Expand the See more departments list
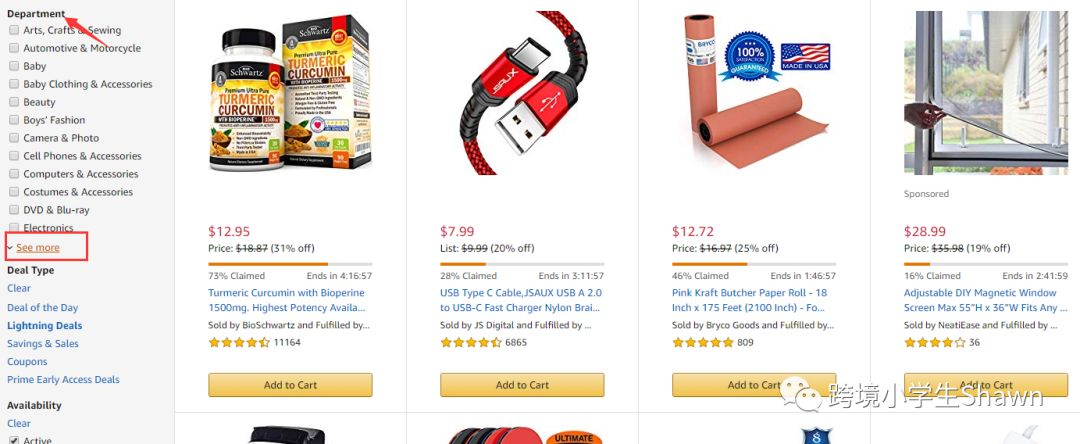The width and height of the screenshot is (1080, 444). click(x=38, y=247)
